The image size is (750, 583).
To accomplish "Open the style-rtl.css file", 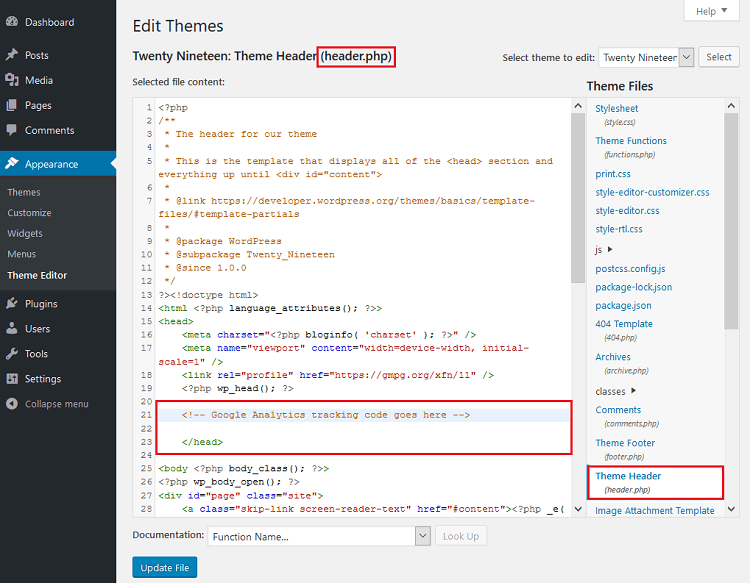I will [618, 229].
